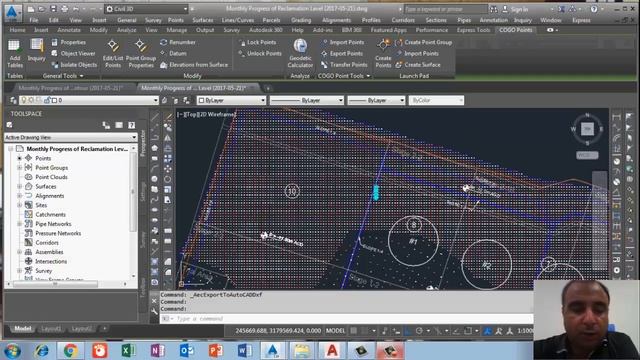Click the ViewCube Top face
Viewport: 640px width, 360px height.
tap(587, 129)
